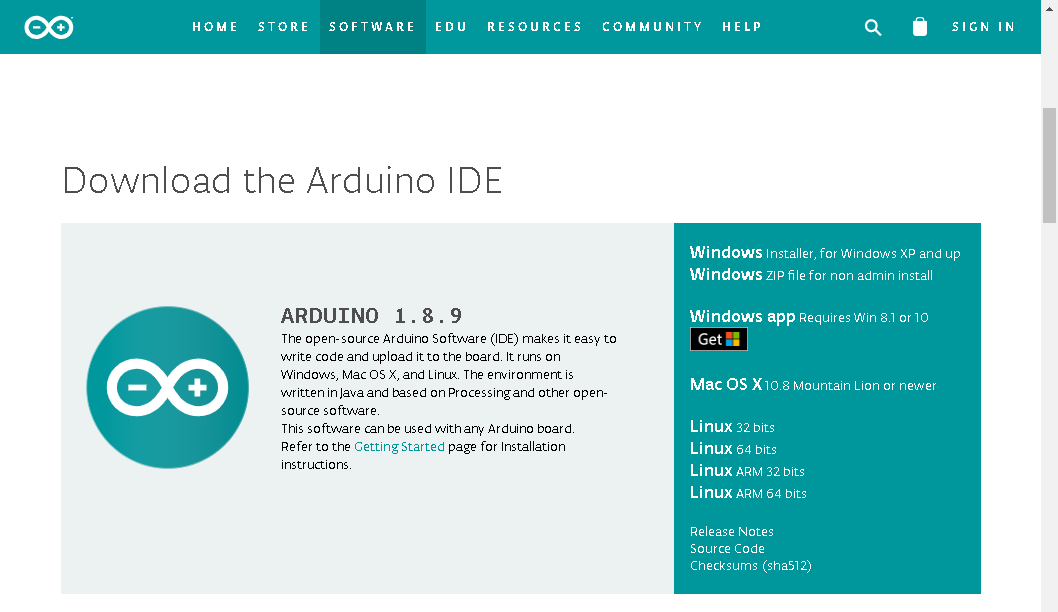Download Mac OS X version
The image size is (1058, 612).
[813, 385]
